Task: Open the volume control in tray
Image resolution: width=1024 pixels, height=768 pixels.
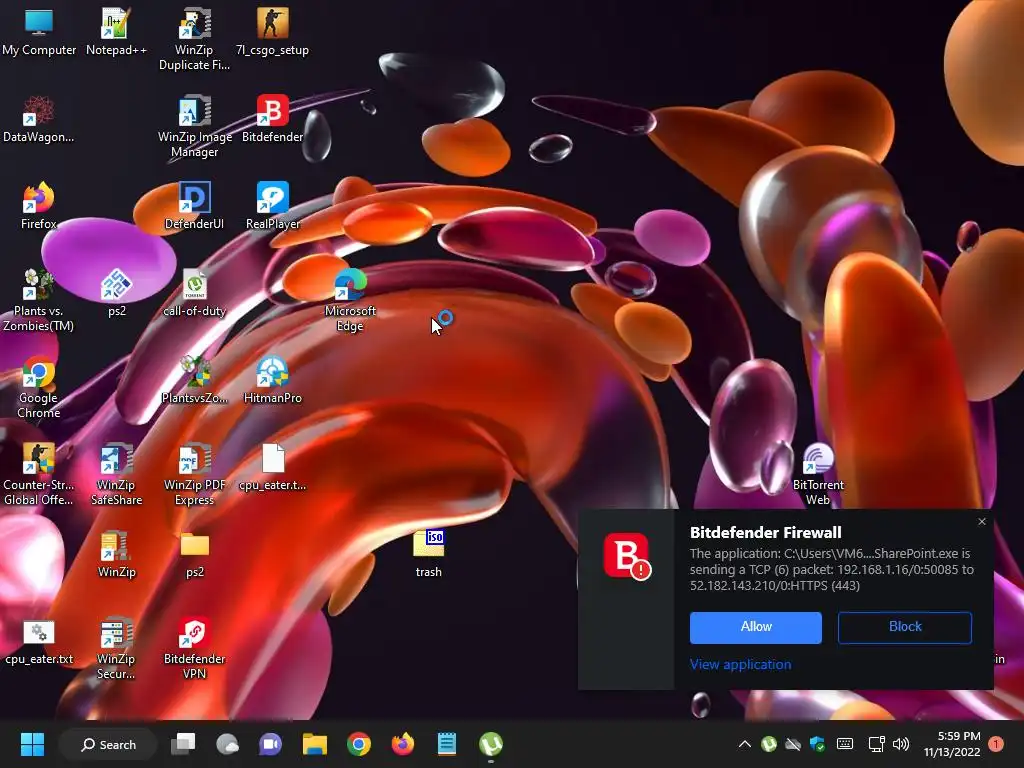Action: pyautogui.click(x=901, y=744)
